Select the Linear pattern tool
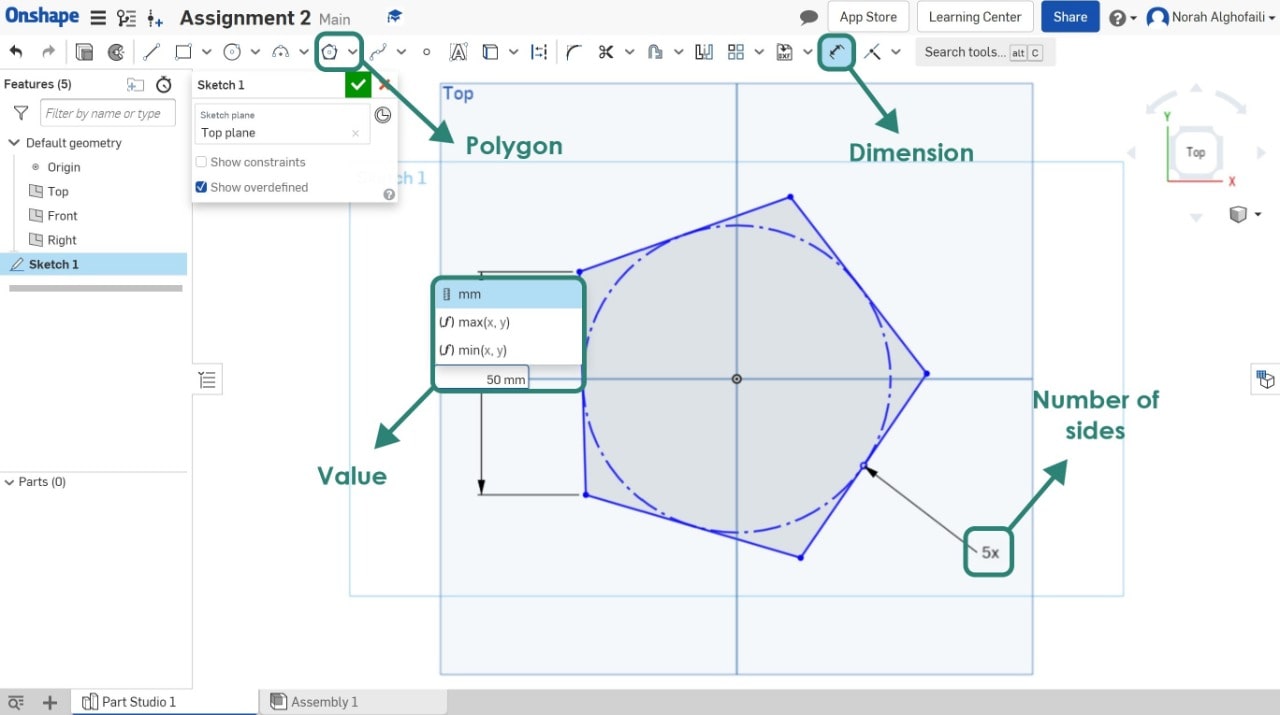1280x715 pixels. (736, 52)
